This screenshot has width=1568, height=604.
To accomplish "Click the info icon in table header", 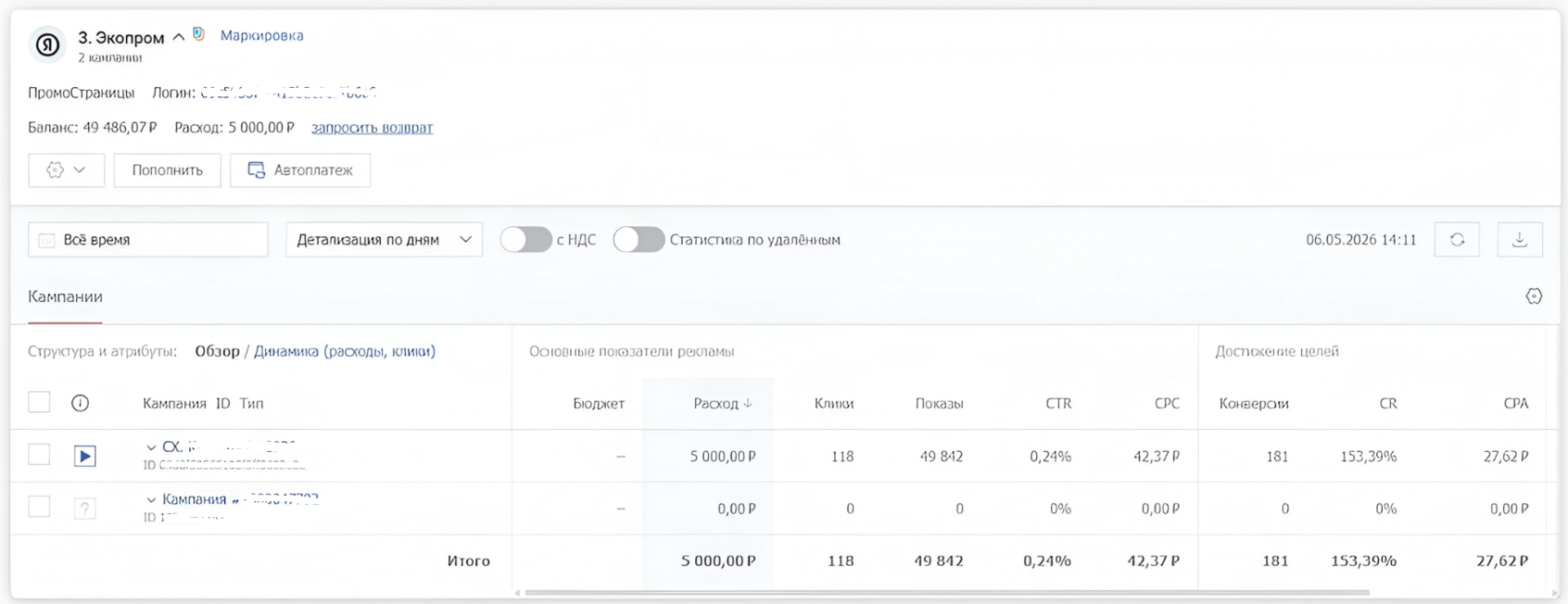I will [81, 403].
